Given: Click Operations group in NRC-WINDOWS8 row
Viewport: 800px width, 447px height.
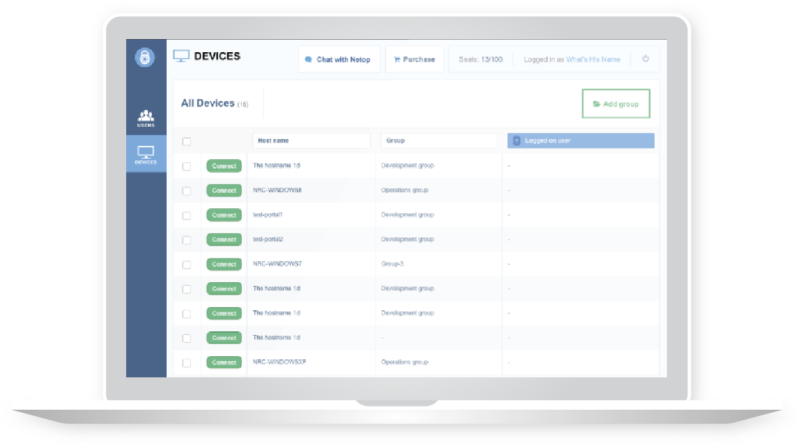Looking at the screenshot, I should tap(405, 190).
